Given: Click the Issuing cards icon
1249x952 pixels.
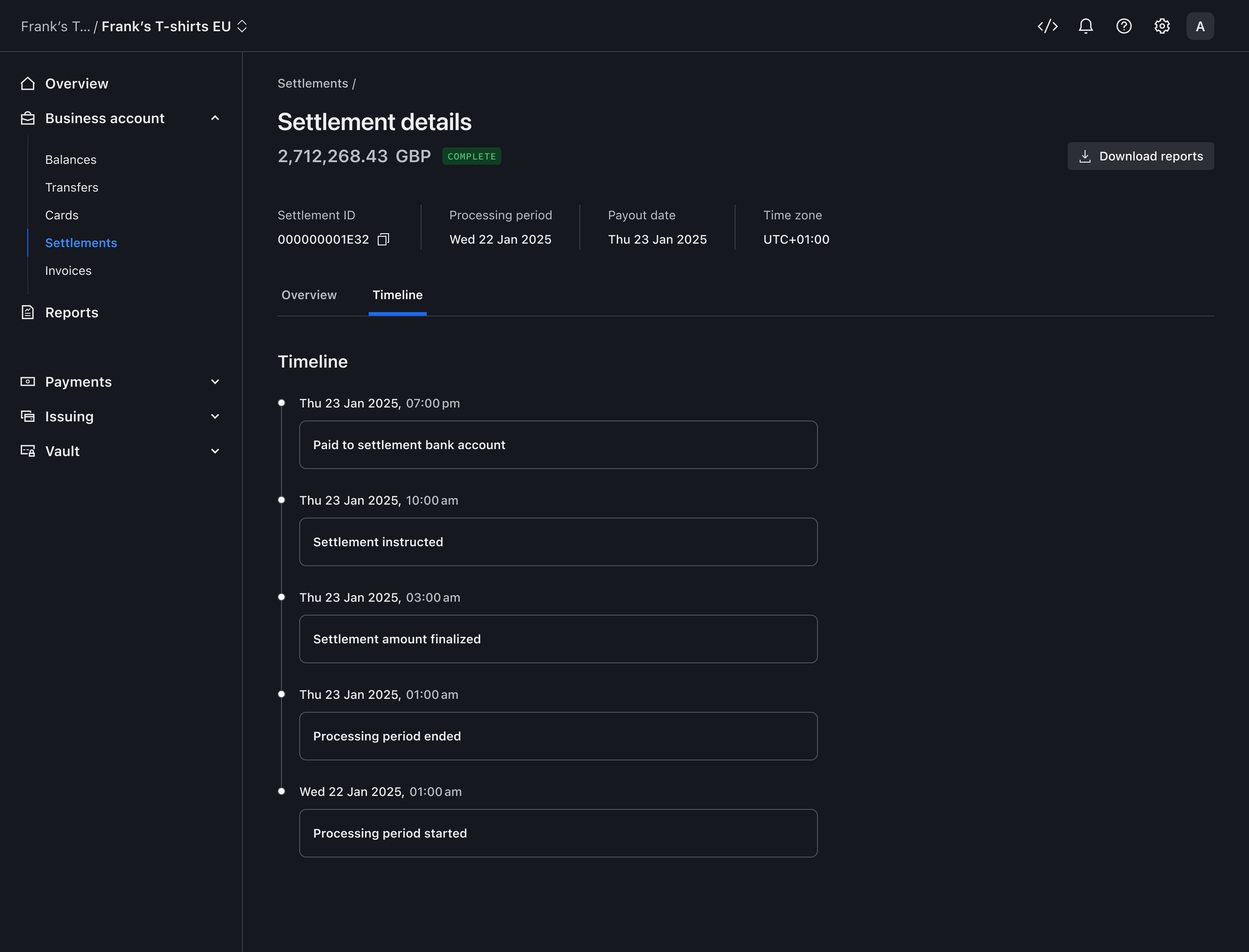Looking at the screenshot, I should pos(28,416).
